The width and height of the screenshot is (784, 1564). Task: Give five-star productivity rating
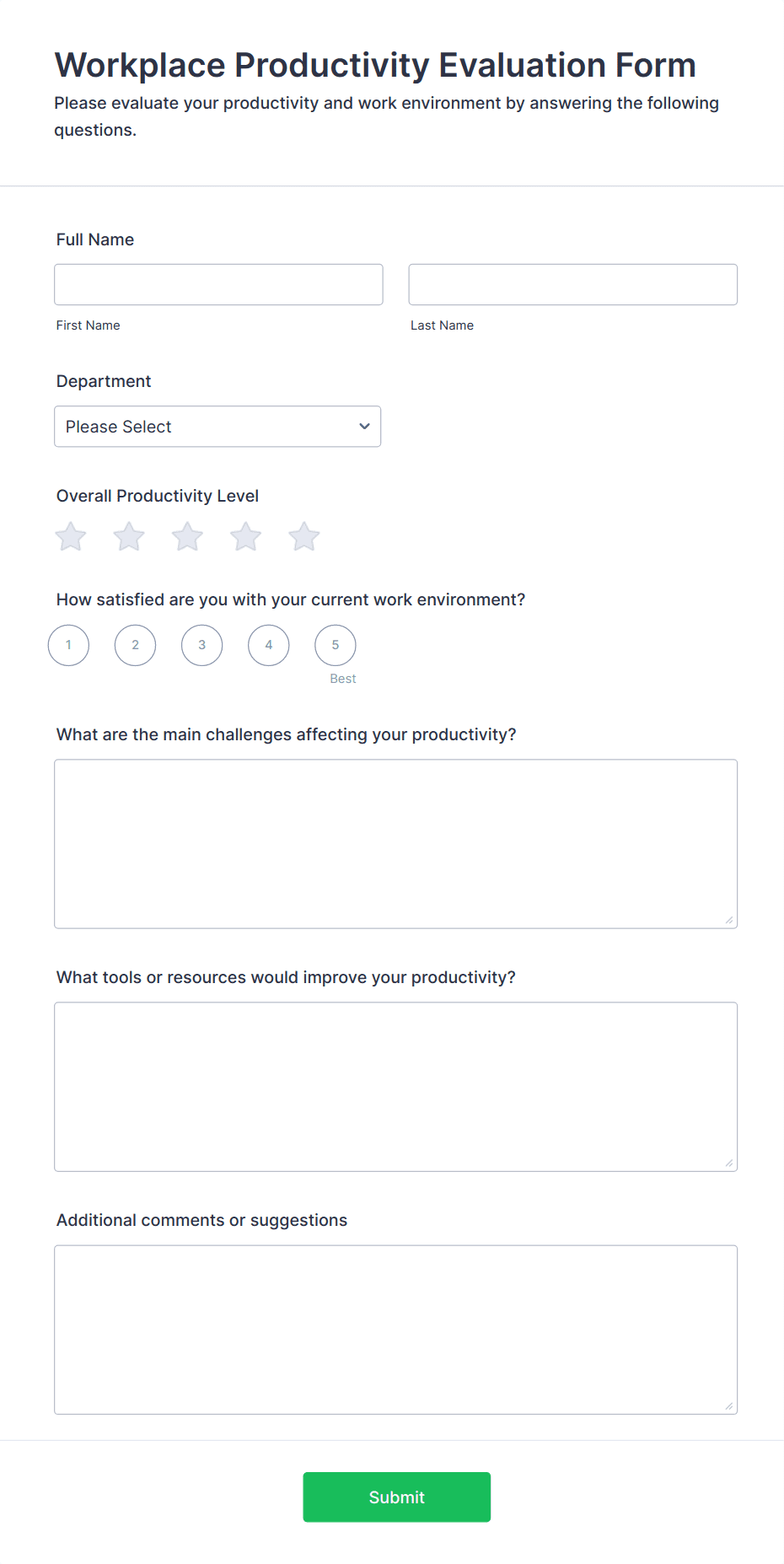tap(304, 536)
